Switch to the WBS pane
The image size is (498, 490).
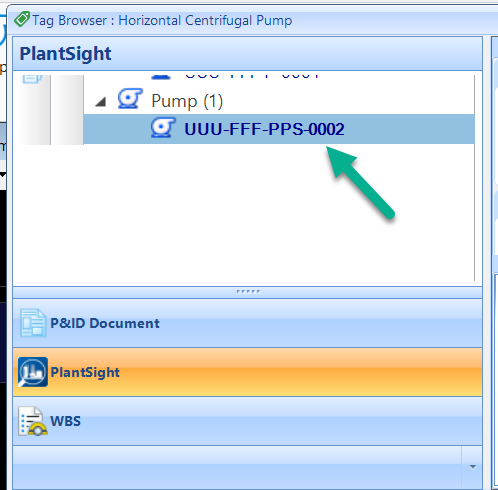247,421
